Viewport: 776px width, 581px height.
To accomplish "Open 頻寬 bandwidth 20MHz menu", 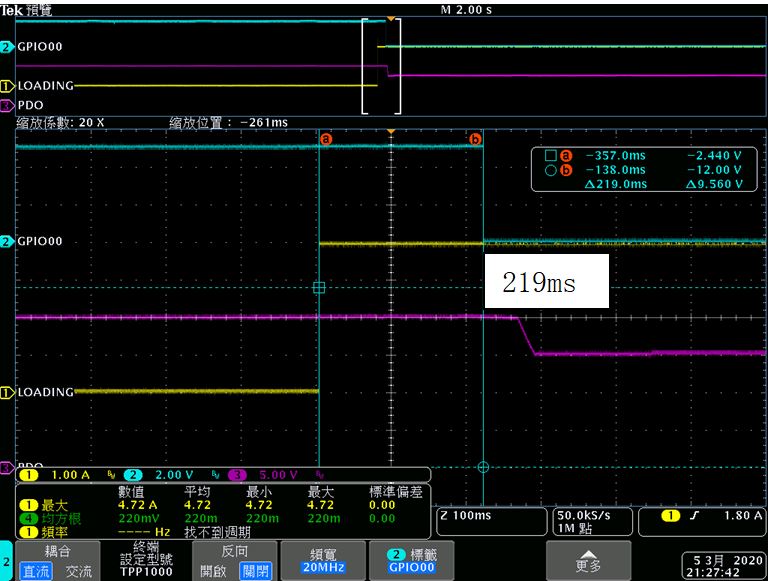I will (x=323, y=560).
